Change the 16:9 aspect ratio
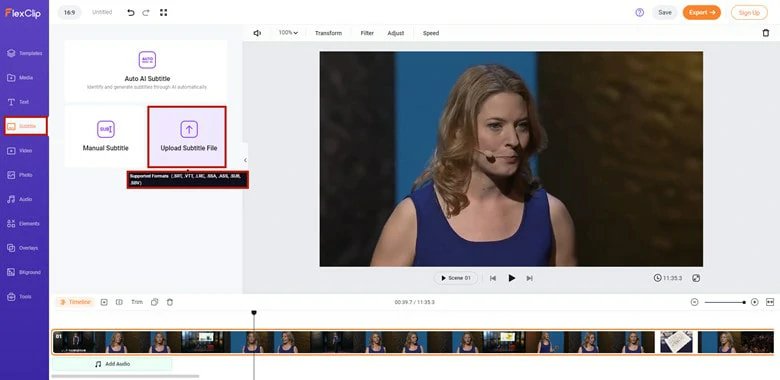 [69, 12]
